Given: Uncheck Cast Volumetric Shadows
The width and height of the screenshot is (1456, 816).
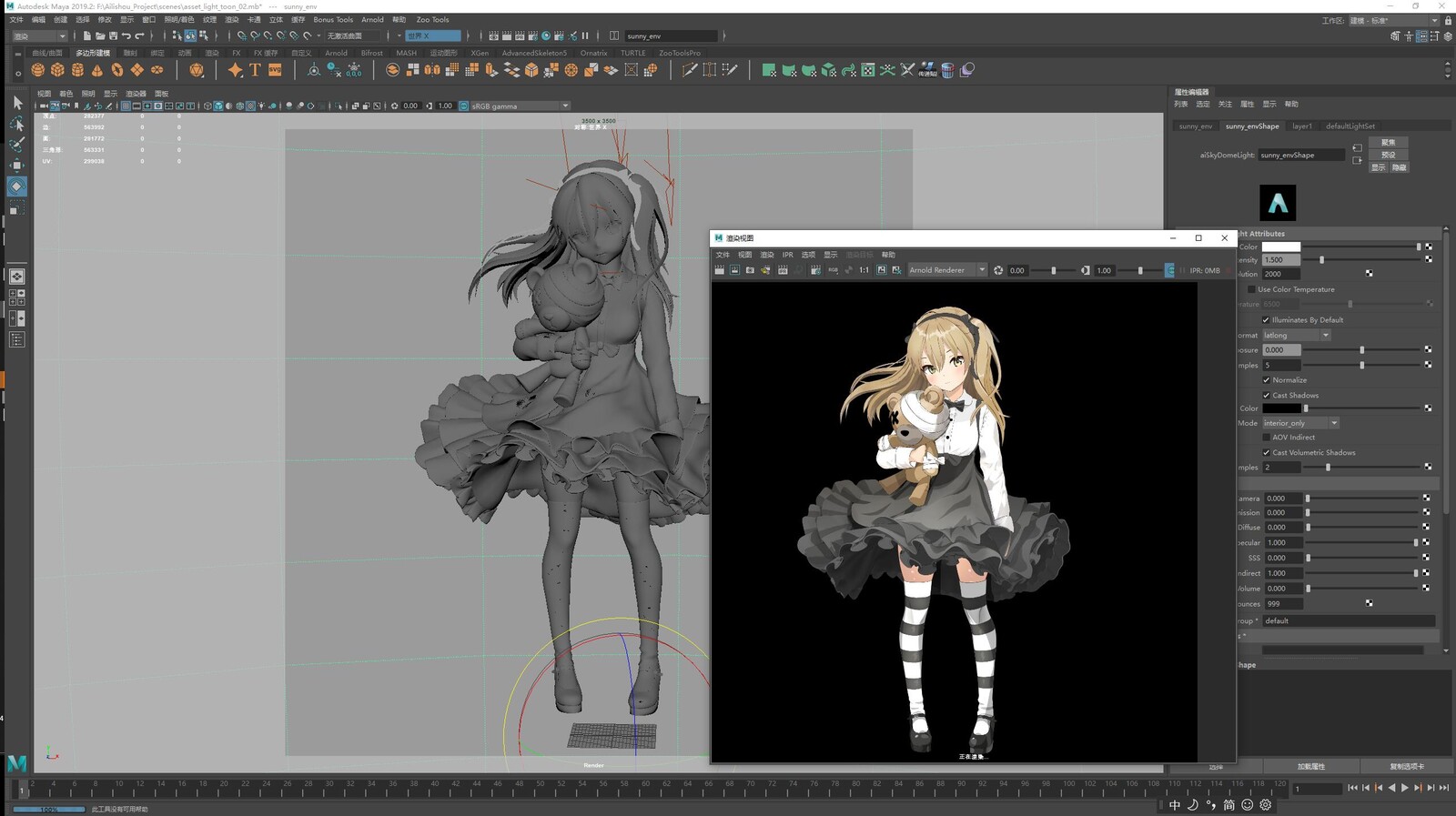Looking at the screenshot, I should tap(1266, 453).
